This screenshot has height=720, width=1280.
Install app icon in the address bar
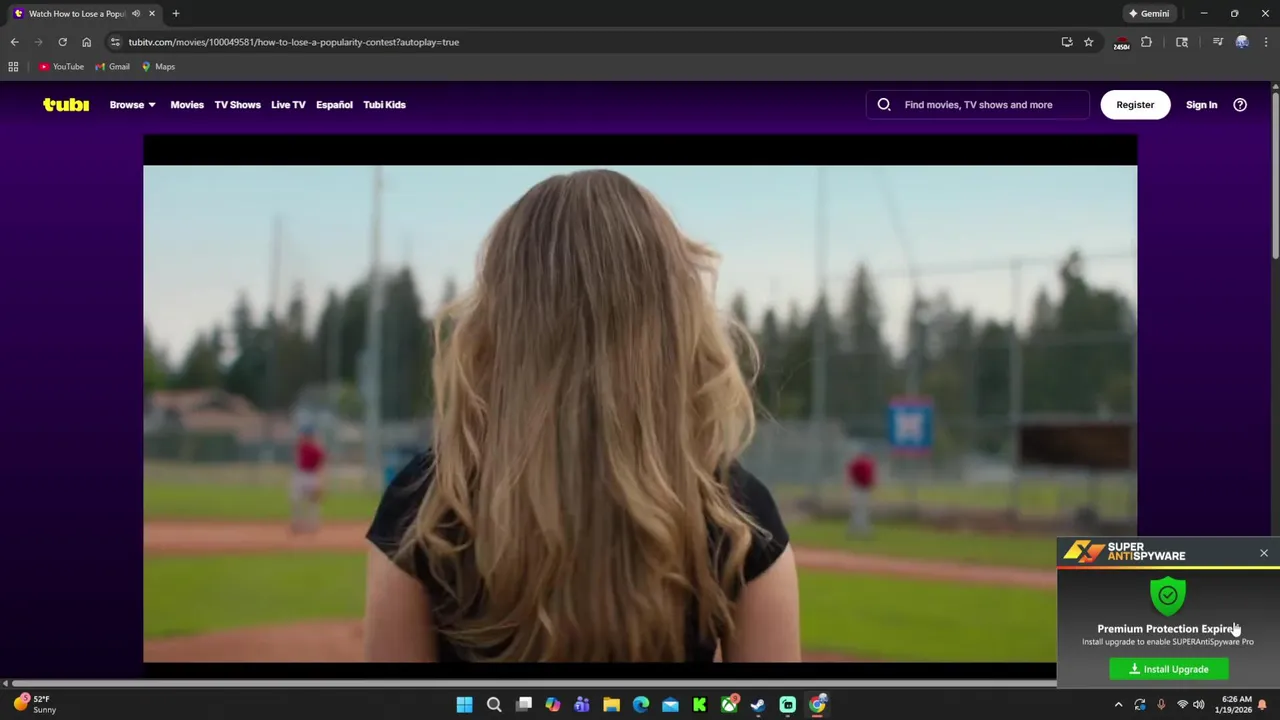(x=1067, y=42)
